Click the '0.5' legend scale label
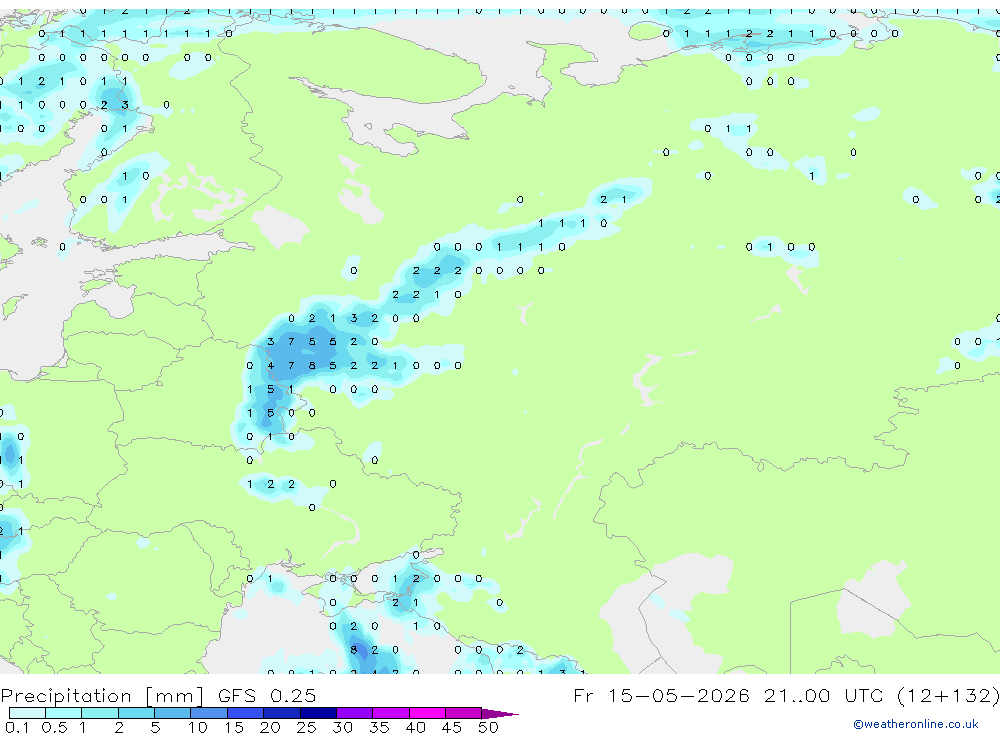This screenshot has width=1000, height=733. click(54, 727)
